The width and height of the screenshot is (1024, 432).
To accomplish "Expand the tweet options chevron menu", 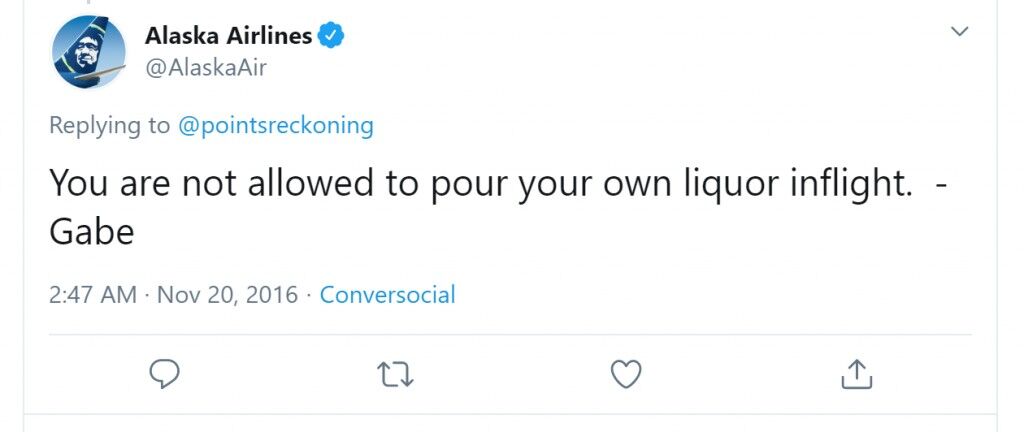I will (x=959, y=31).
